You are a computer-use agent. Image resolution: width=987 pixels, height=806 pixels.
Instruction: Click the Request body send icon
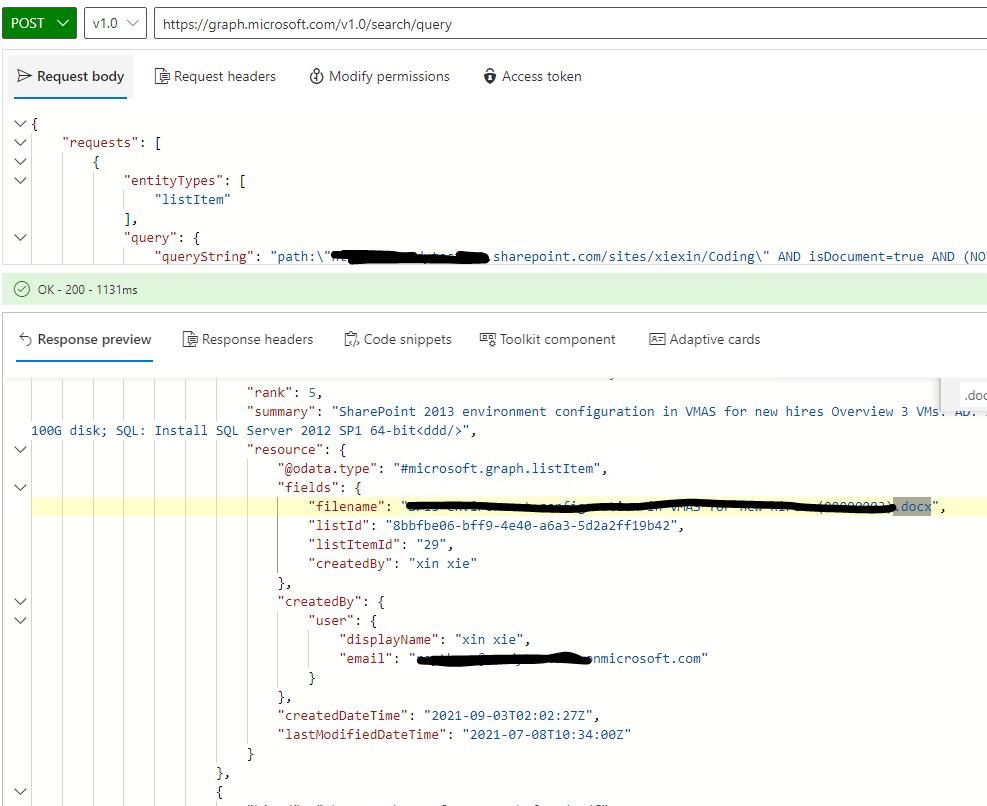point(25,76)
